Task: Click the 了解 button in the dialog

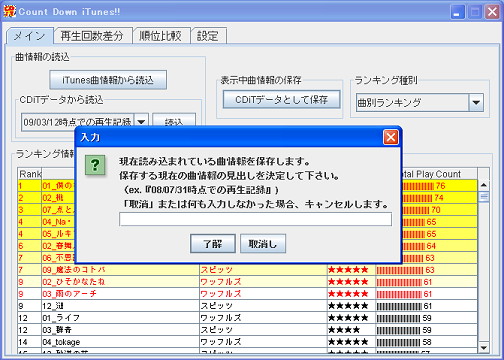Action: pos(213,244)
